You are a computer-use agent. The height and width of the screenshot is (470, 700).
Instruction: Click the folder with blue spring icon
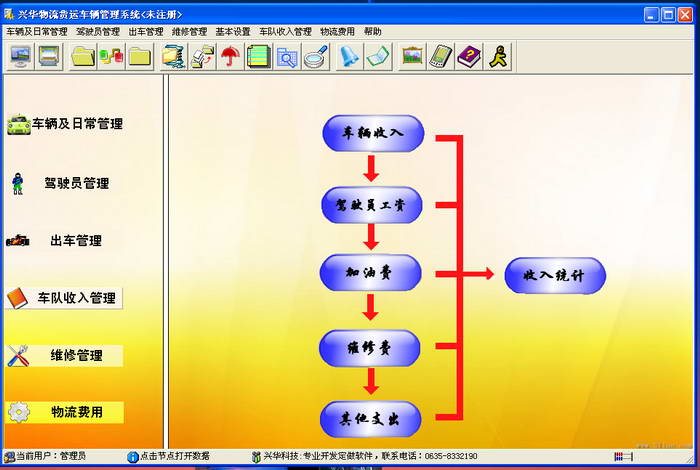[x=174, y=57]
